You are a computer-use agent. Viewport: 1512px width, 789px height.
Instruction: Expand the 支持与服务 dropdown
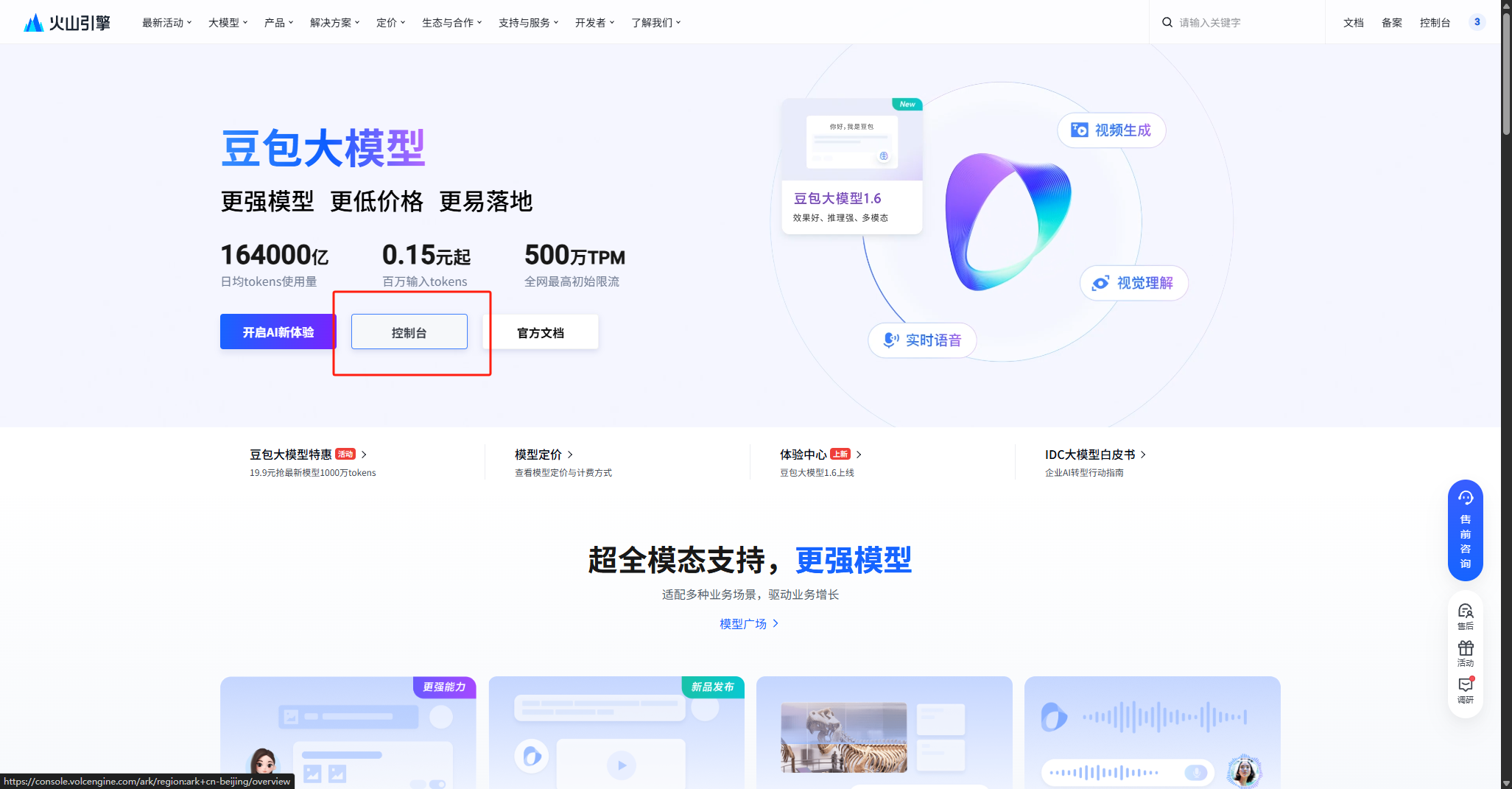pyautogui.click(x=528, y=23)
